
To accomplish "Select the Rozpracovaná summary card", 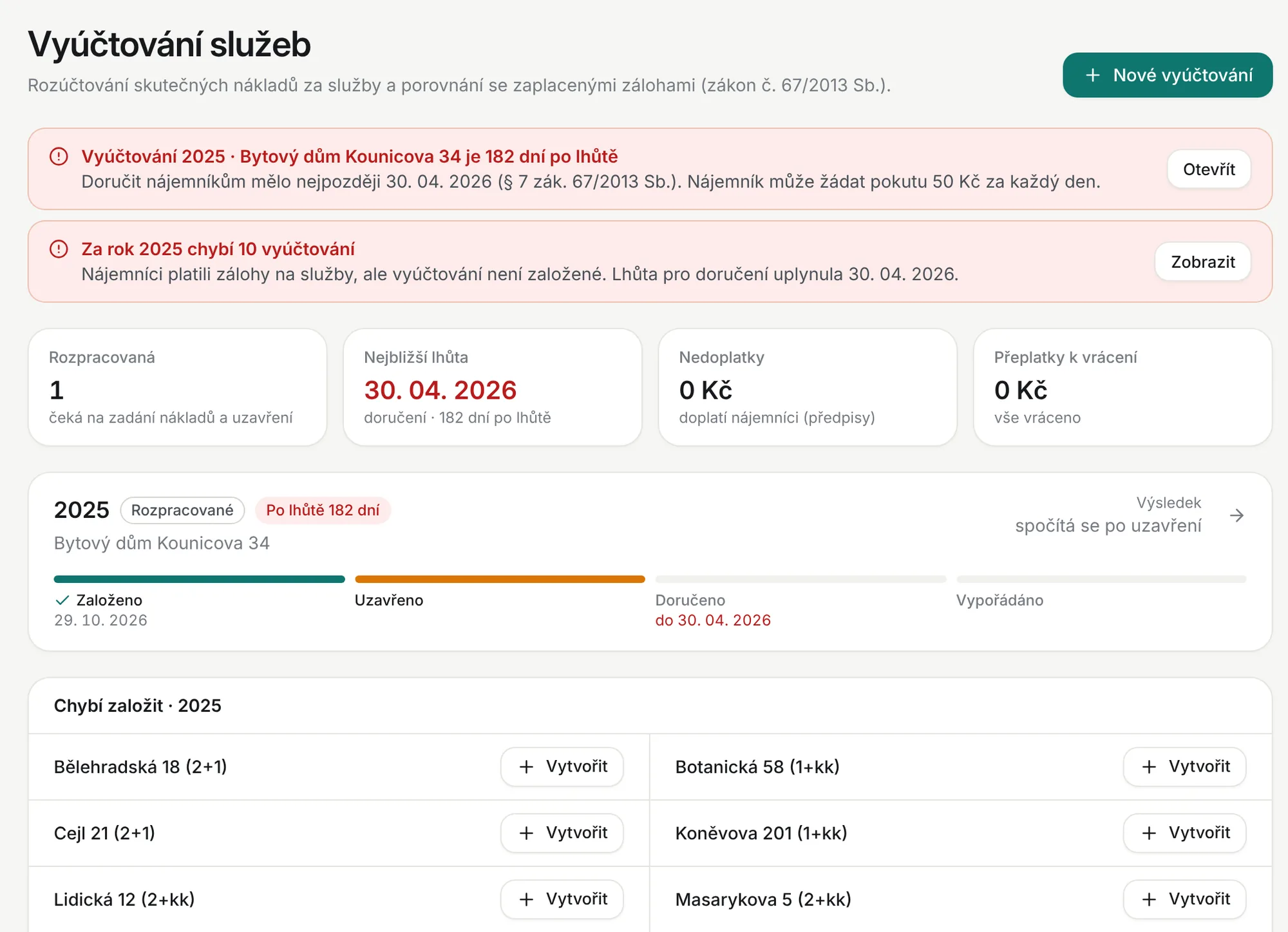I will [178, 387].
